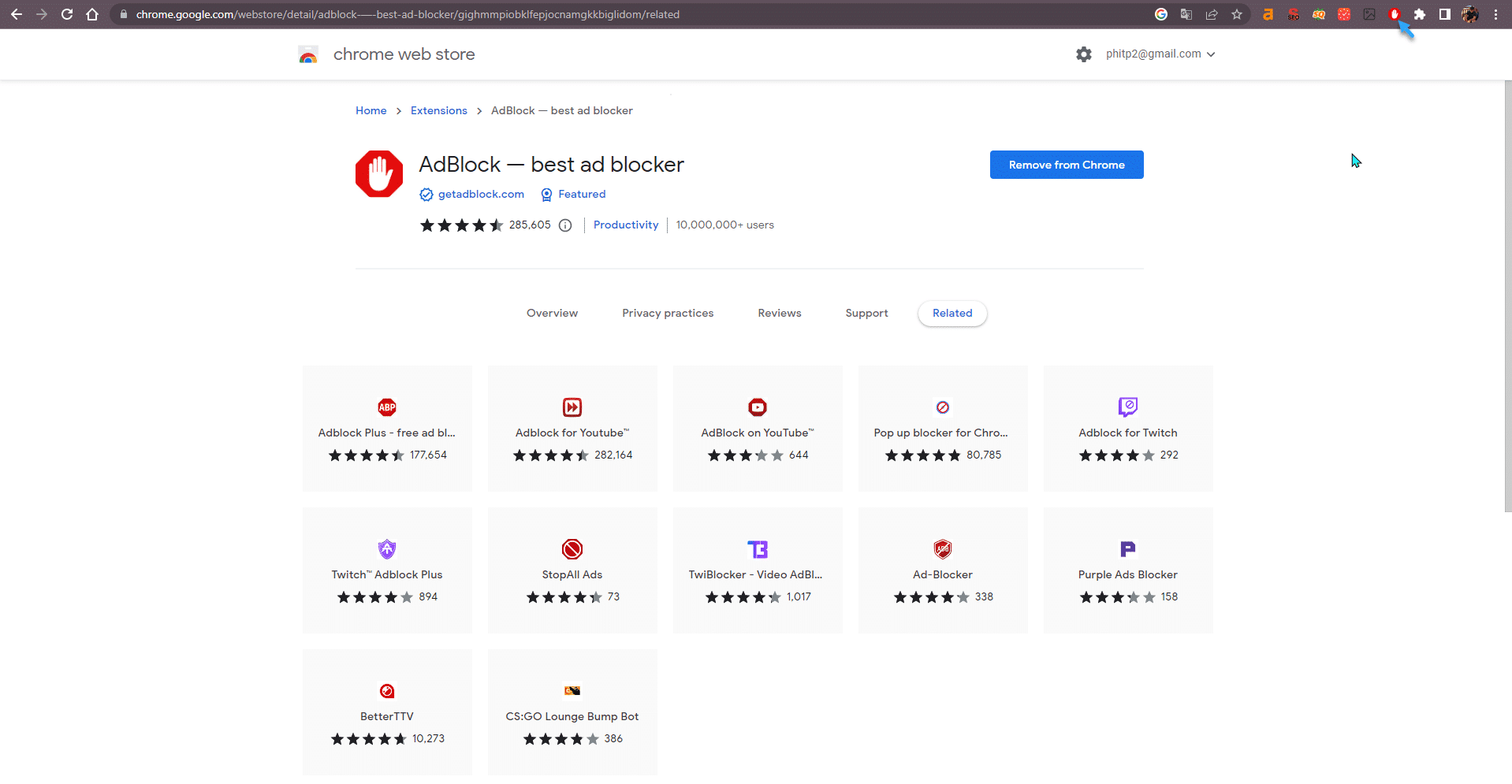The width and height of the screenshot is (1512, 784).
Task: Switch to Privacy practices tab
Action: click(668, 313)
